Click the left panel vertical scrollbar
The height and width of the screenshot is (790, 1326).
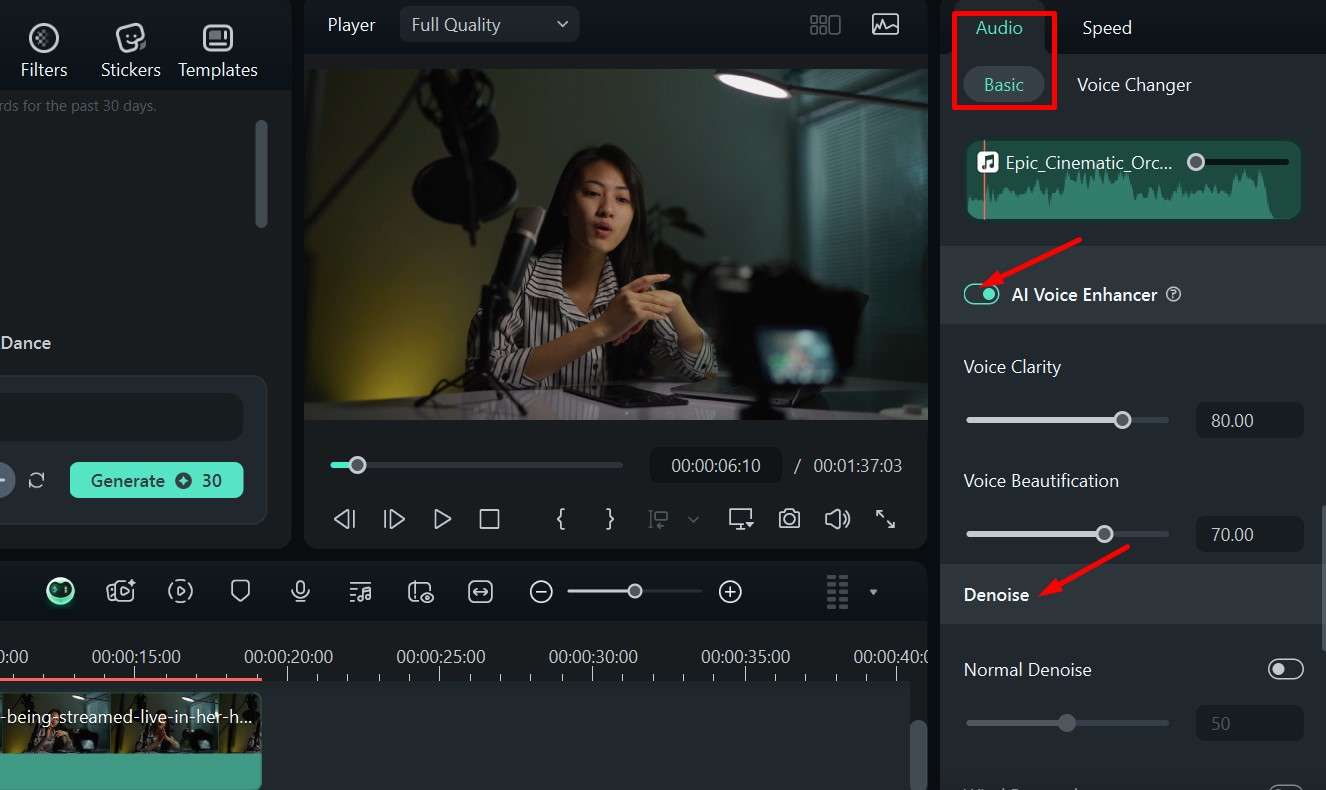[x=261, y=174]
